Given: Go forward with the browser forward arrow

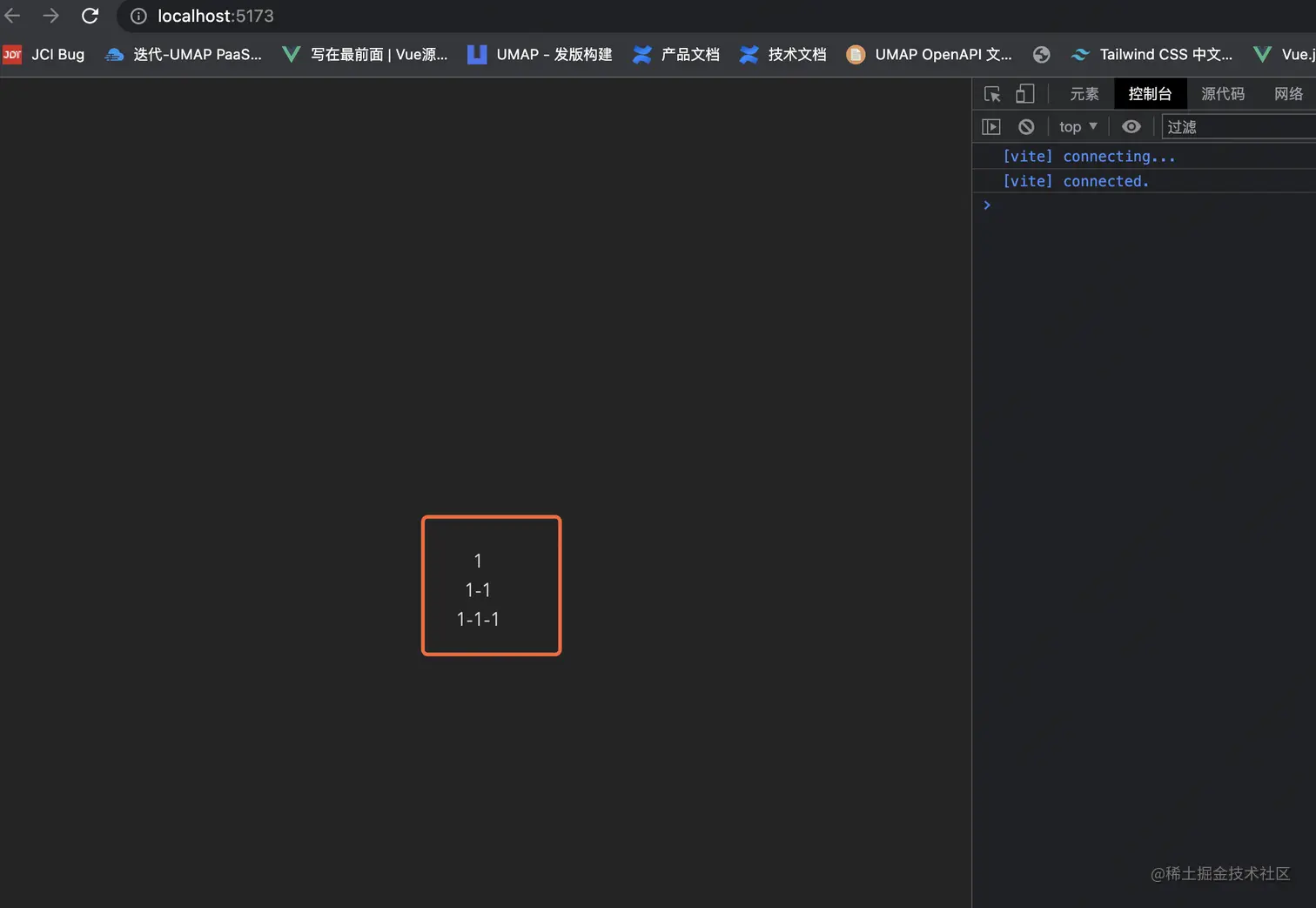Looking at the screenshot, I should (51, 16).
